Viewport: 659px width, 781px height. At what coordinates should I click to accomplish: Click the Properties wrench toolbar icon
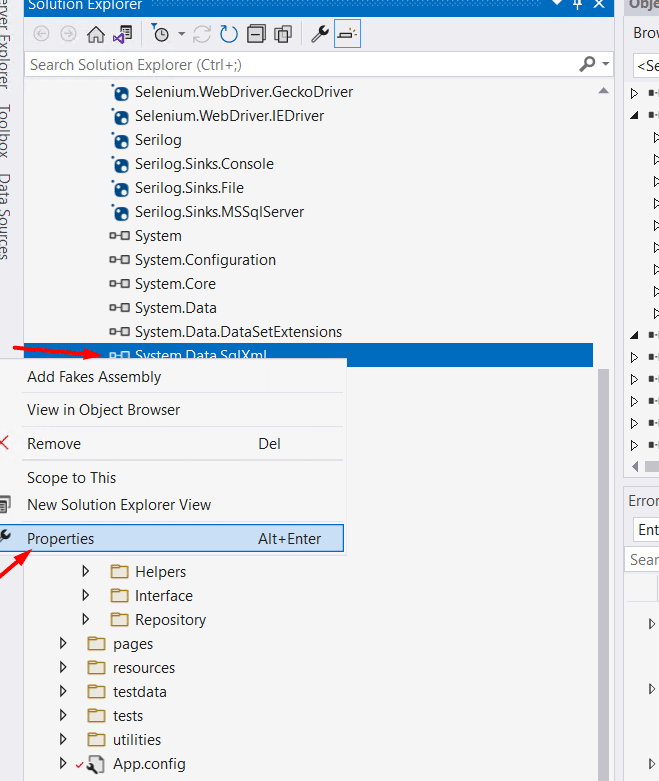point(320,34)
